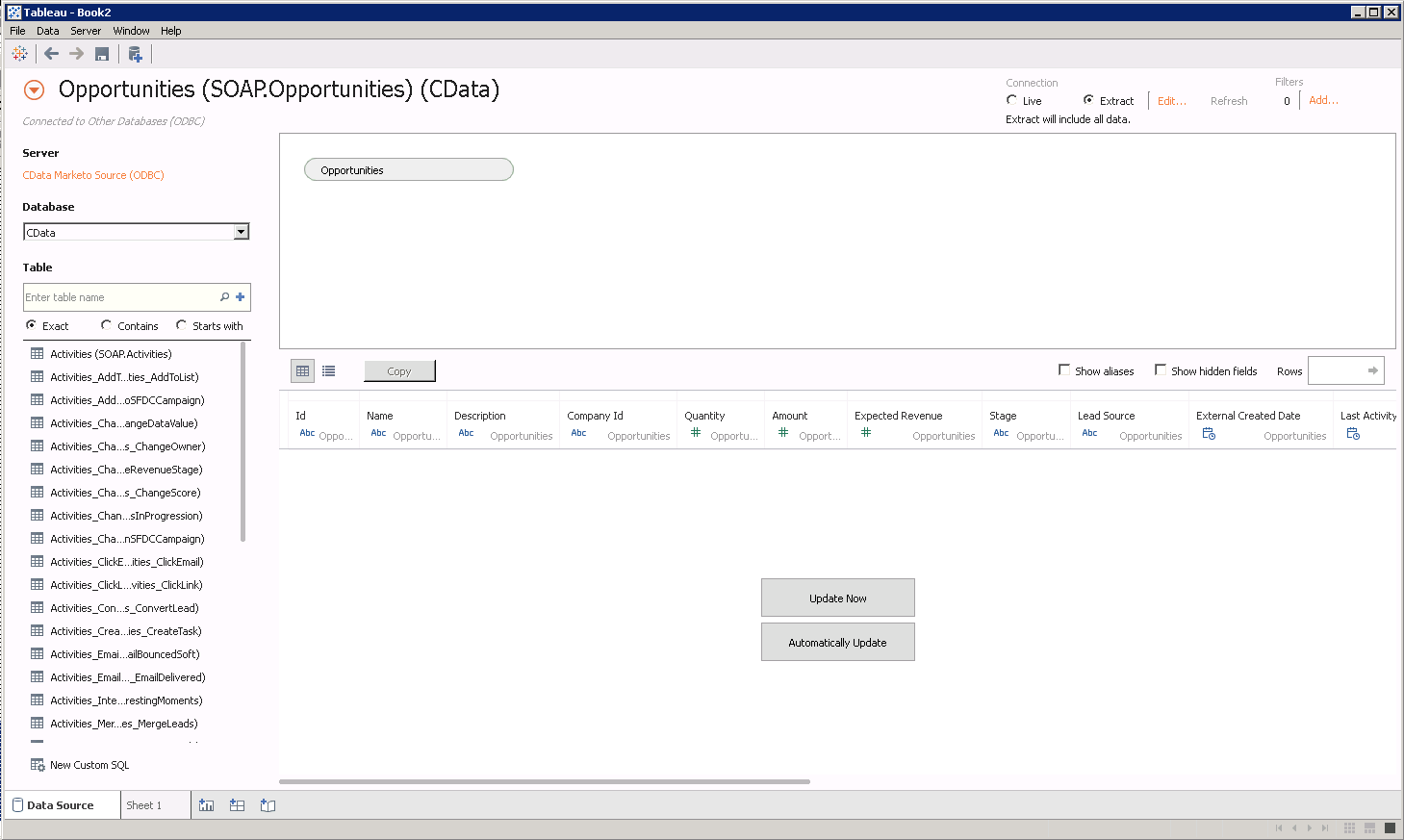The width and height of the screenshot is (1404, 840).
Task: Collapse the Opportunities data source header triangle
Action: (x=35, y=89)
